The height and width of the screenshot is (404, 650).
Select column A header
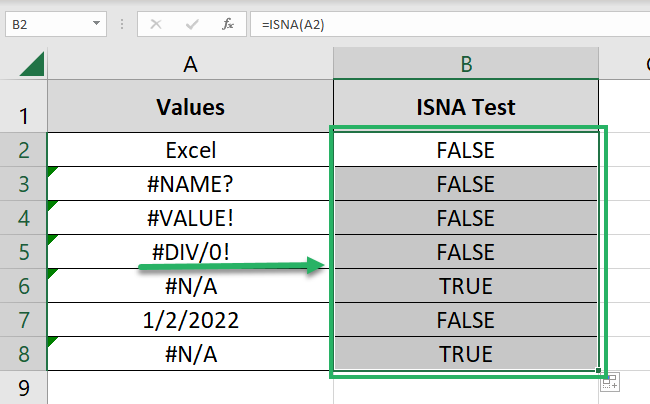190,65
